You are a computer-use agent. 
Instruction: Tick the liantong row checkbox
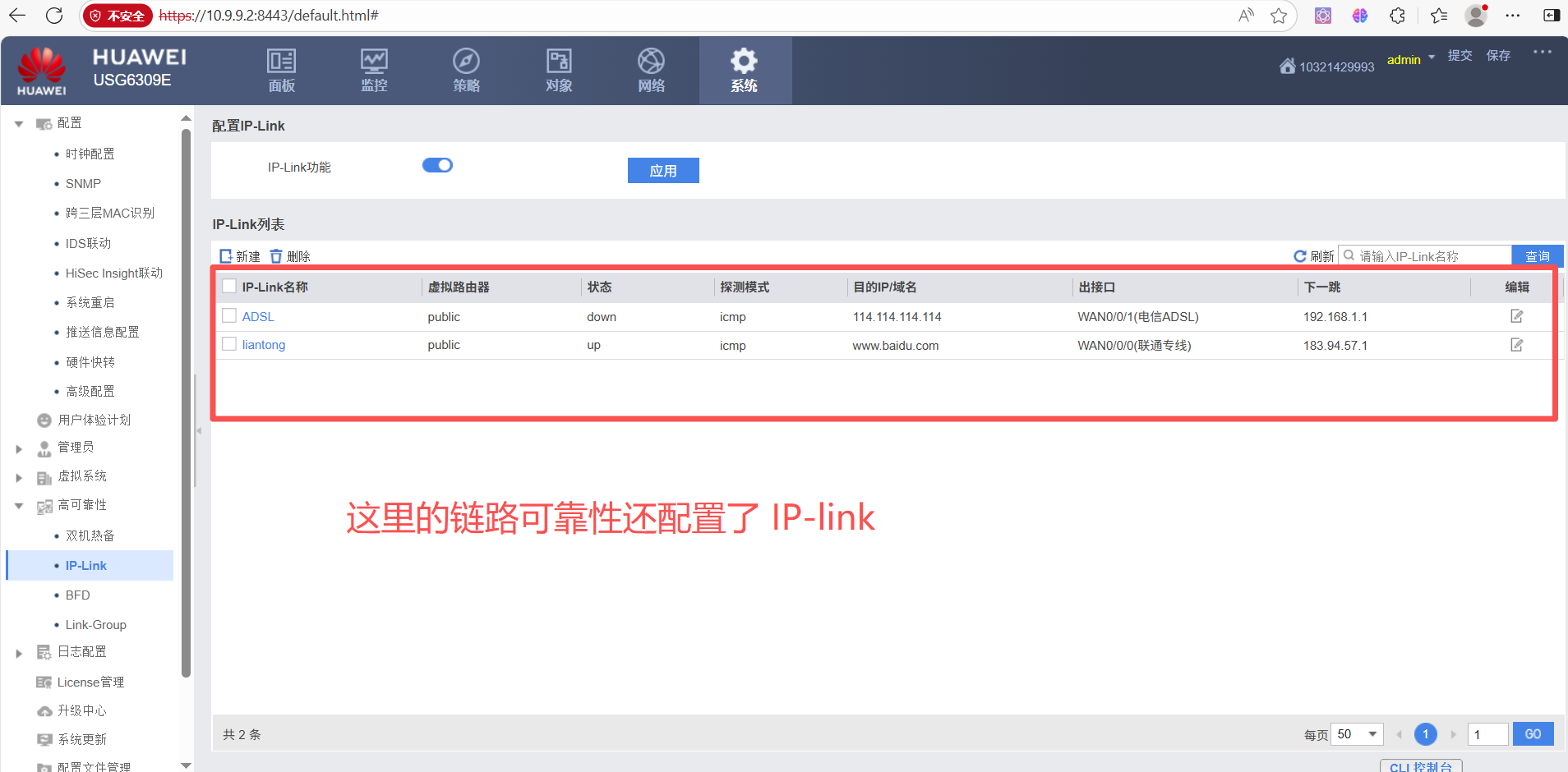229,344
